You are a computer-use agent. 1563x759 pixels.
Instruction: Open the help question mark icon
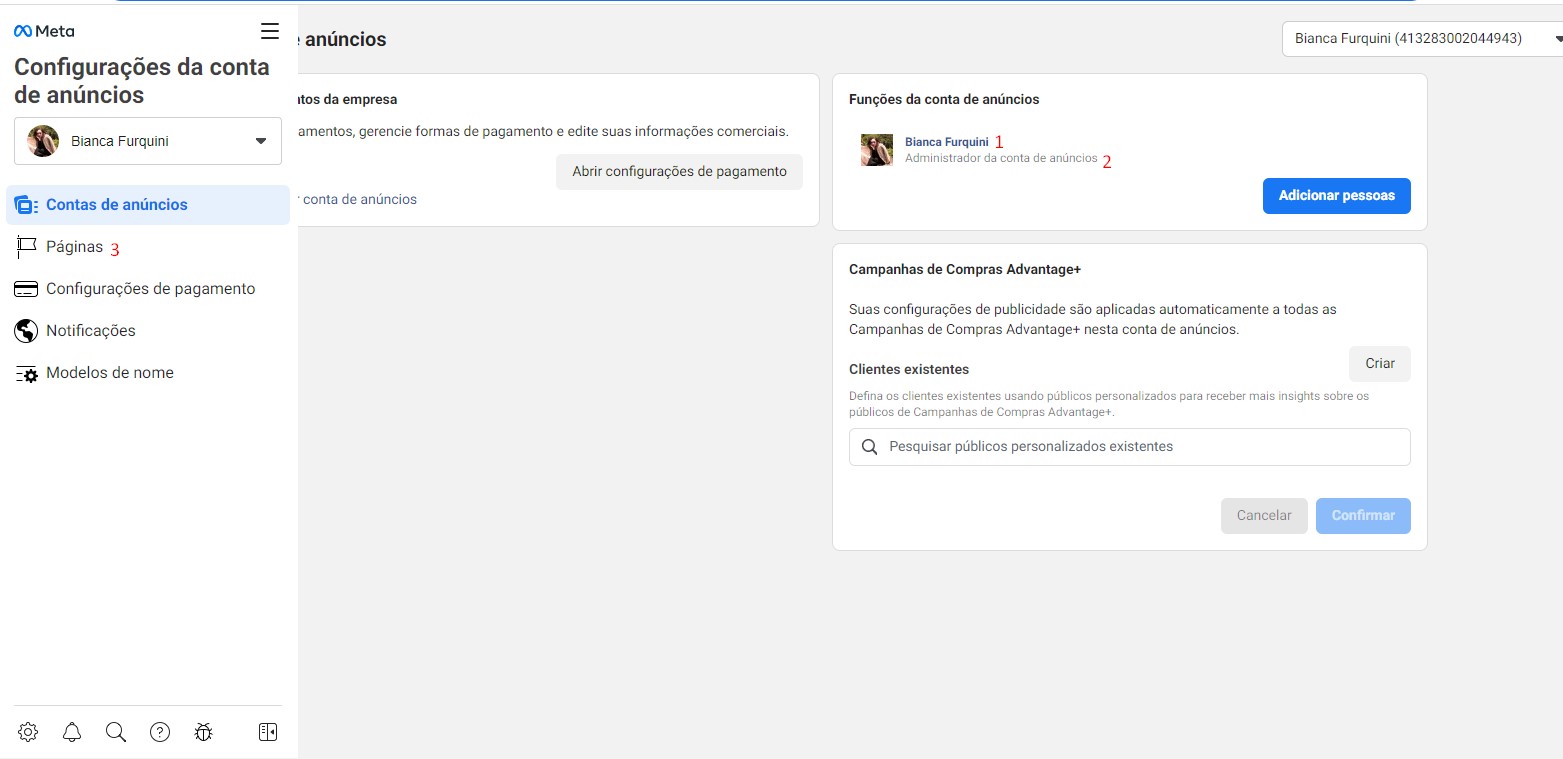pyautogui.click(x=160, y=732)
